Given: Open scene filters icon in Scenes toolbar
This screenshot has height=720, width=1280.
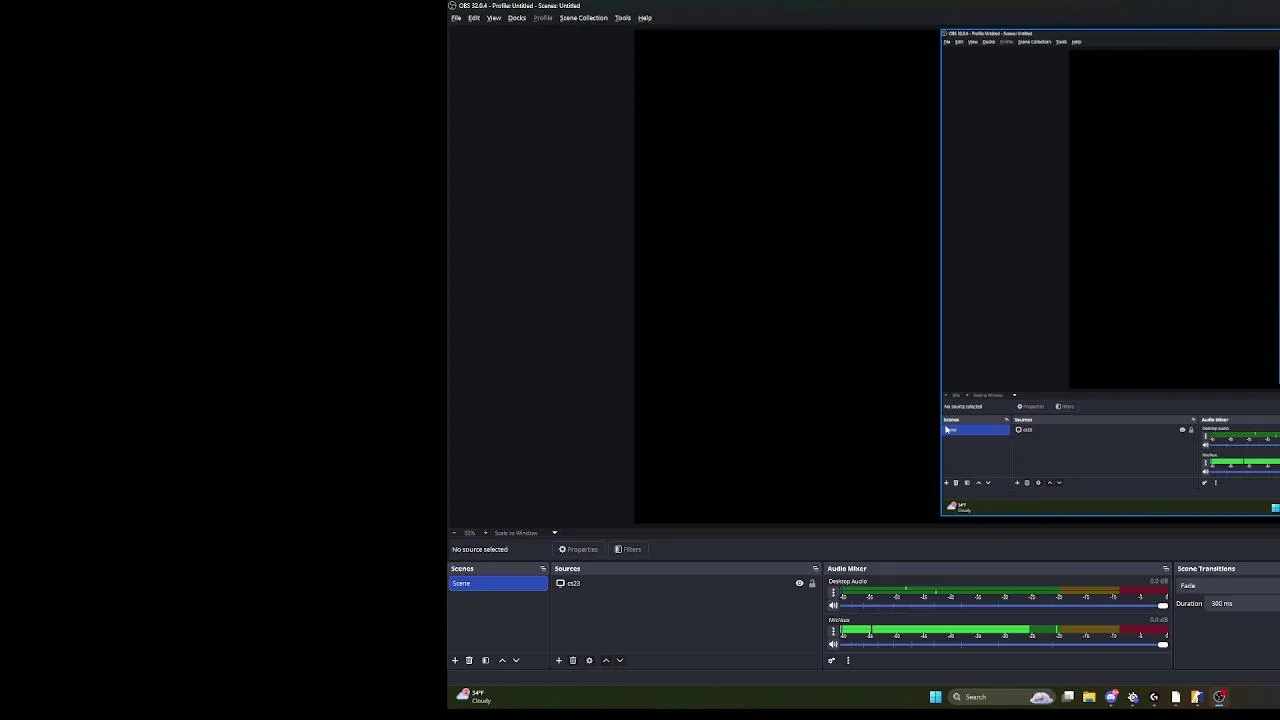Looking at the screenshot, I should tap(485, 660).
